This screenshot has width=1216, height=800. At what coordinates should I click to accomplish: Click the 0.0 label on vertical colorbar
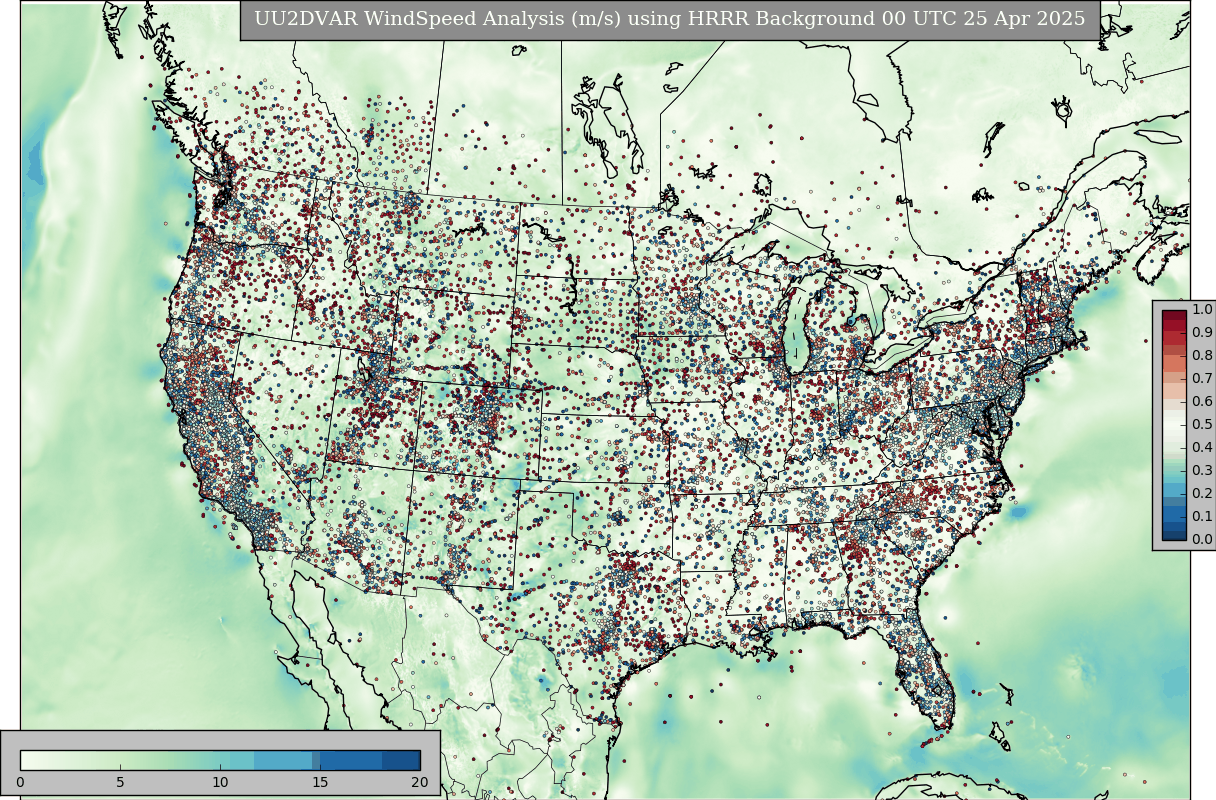1202,540
